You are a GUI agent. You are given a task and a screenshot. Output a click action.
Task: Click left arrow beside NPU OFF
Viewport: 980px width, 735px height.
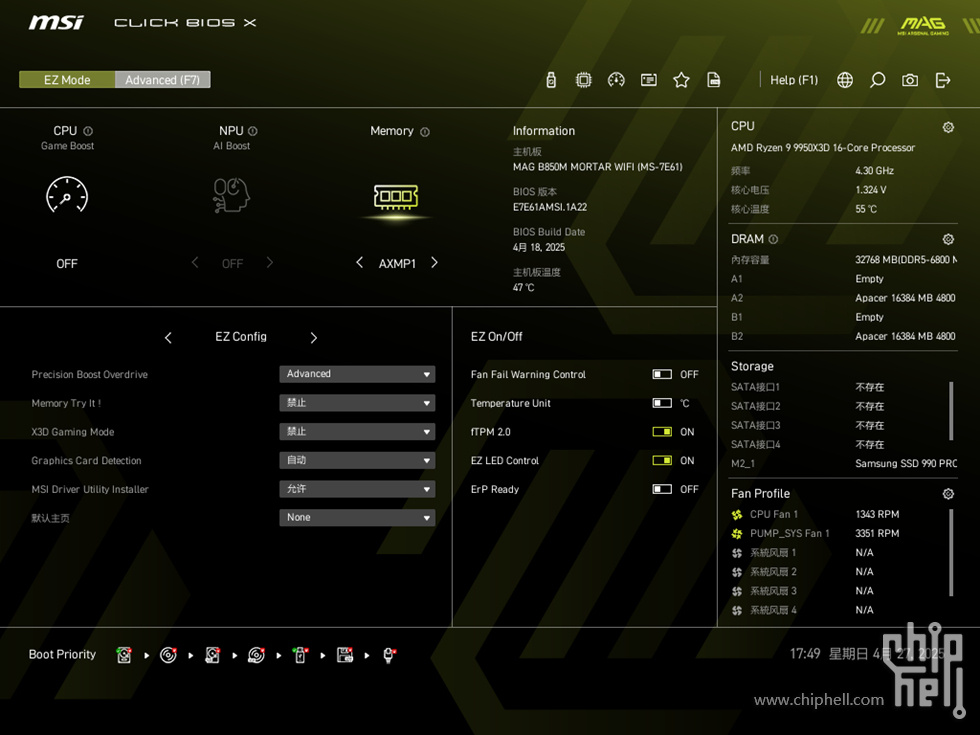pos(195,262)
